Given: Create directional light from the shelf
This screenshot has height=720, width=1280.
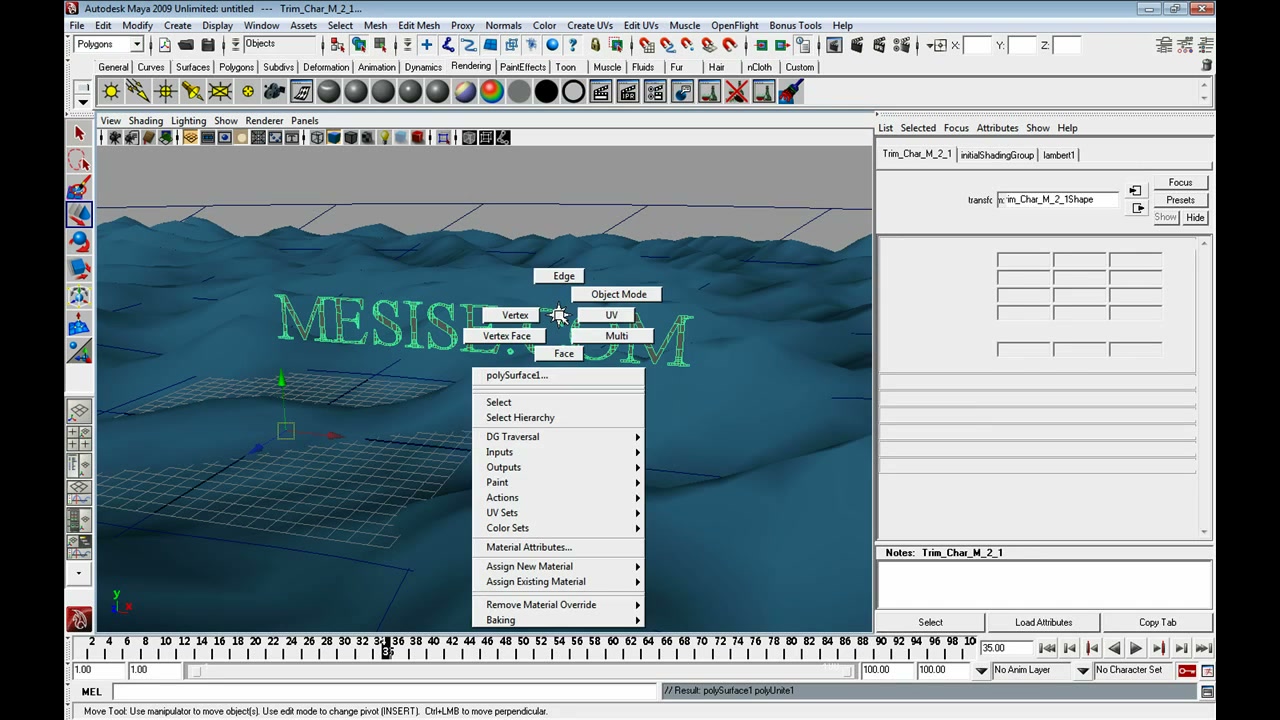Looking at the screenshot, I should pyautogui.click(x=138, y=92).
